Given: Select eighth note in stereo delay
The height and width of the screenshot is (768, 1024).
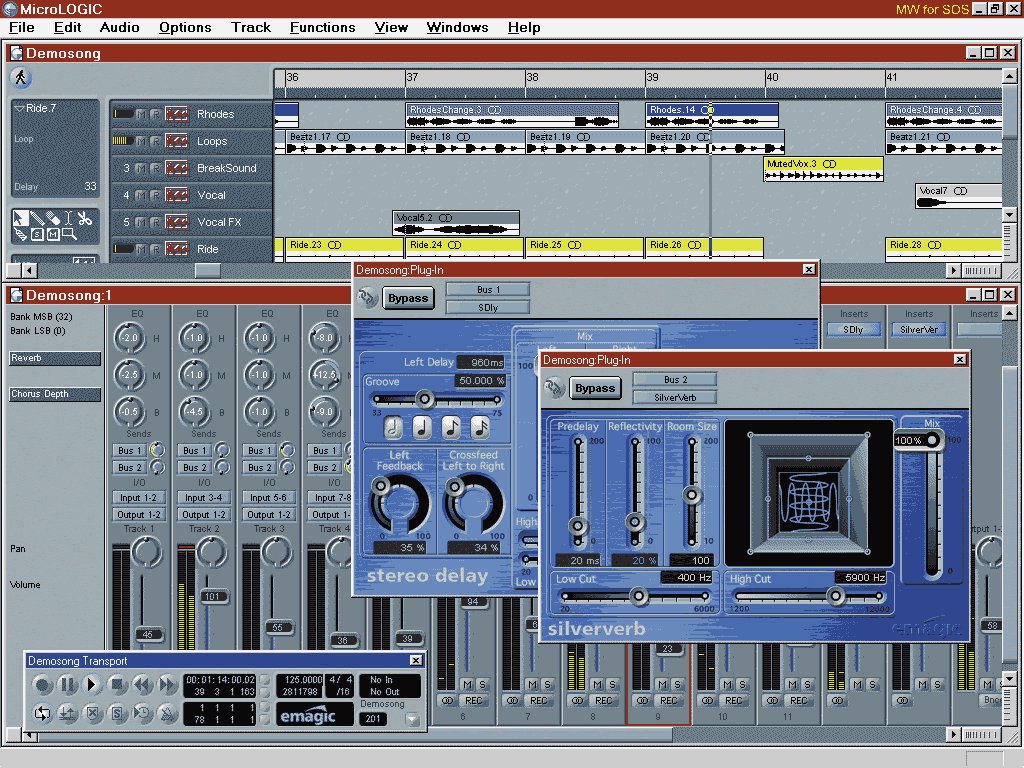Looking at the screenshot, I should (451, 427).
